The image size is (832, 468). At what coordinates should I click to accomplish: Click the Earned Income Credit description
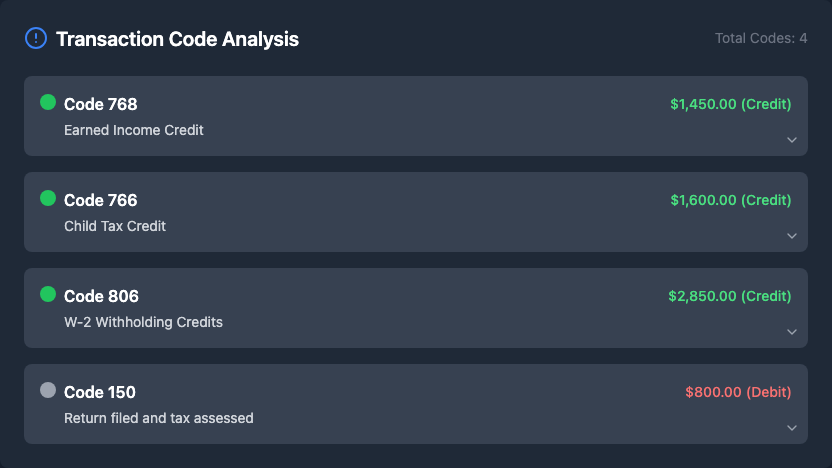pyautogui.click(x=134, y=130)
